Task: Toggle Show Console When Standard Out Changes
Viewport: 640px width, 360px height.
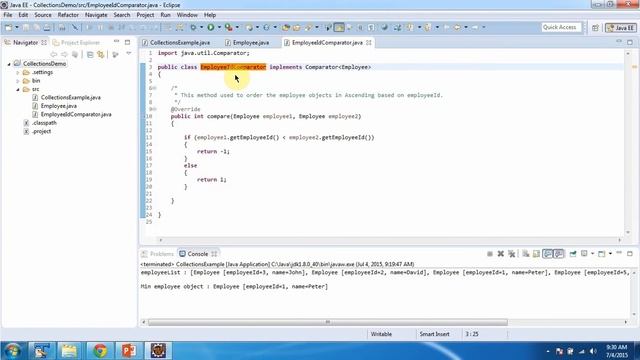Action: click(x=547, y=254)
